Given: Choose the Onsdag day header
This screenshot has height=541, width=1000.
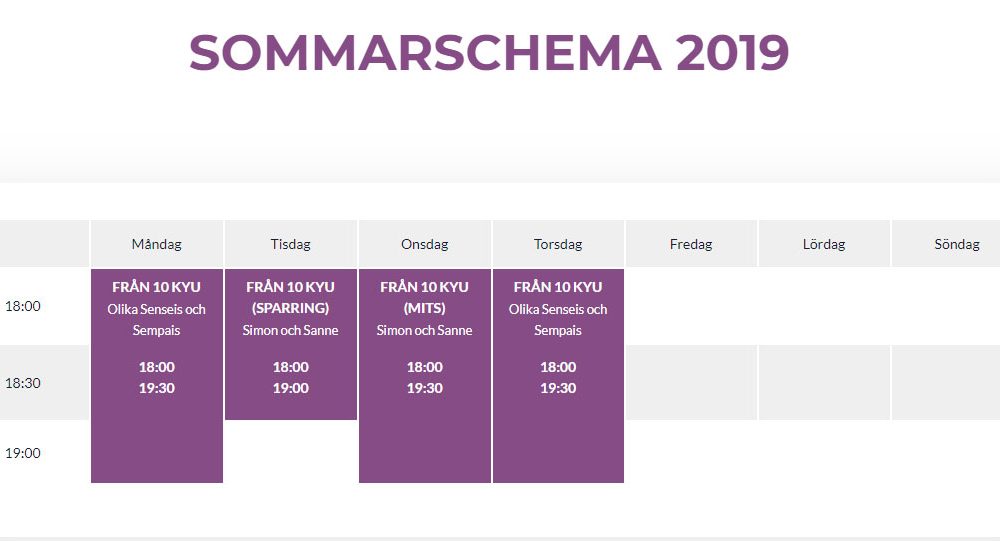Looking at the screenshot, I should 425,244.
